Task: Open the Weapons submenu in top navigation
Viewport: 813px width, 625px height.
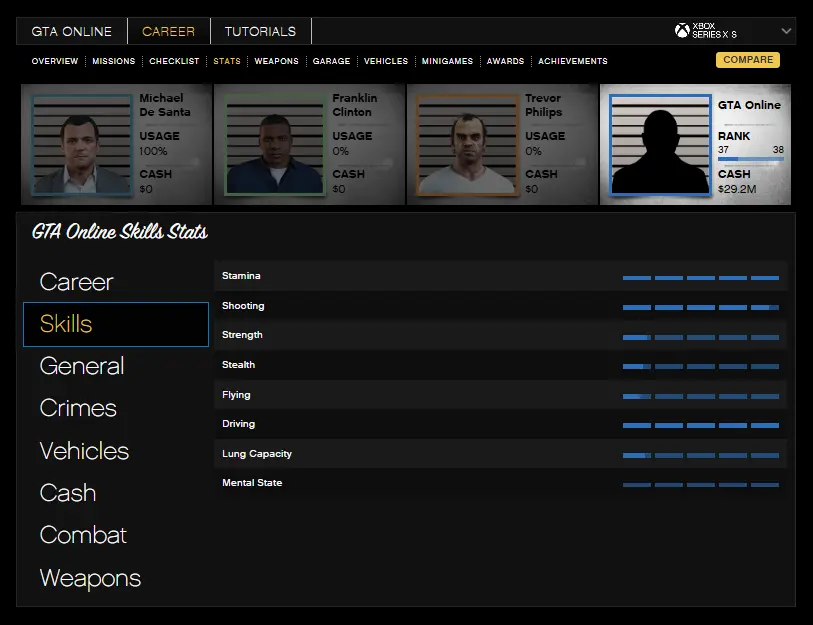Action: (x=276, y=61)
